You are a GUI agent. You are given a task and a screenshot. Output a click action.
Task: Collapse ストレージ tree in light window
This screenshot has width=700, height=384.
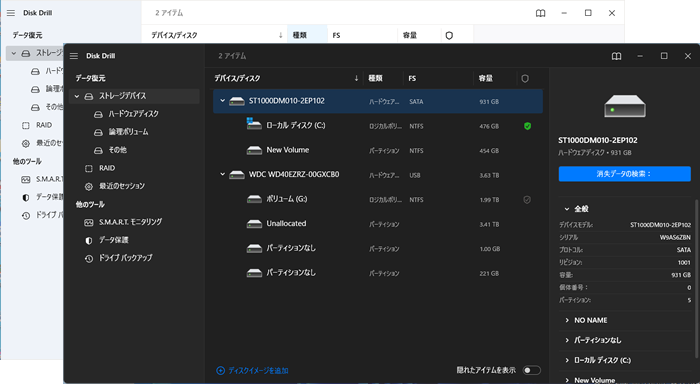click(14, 53)
